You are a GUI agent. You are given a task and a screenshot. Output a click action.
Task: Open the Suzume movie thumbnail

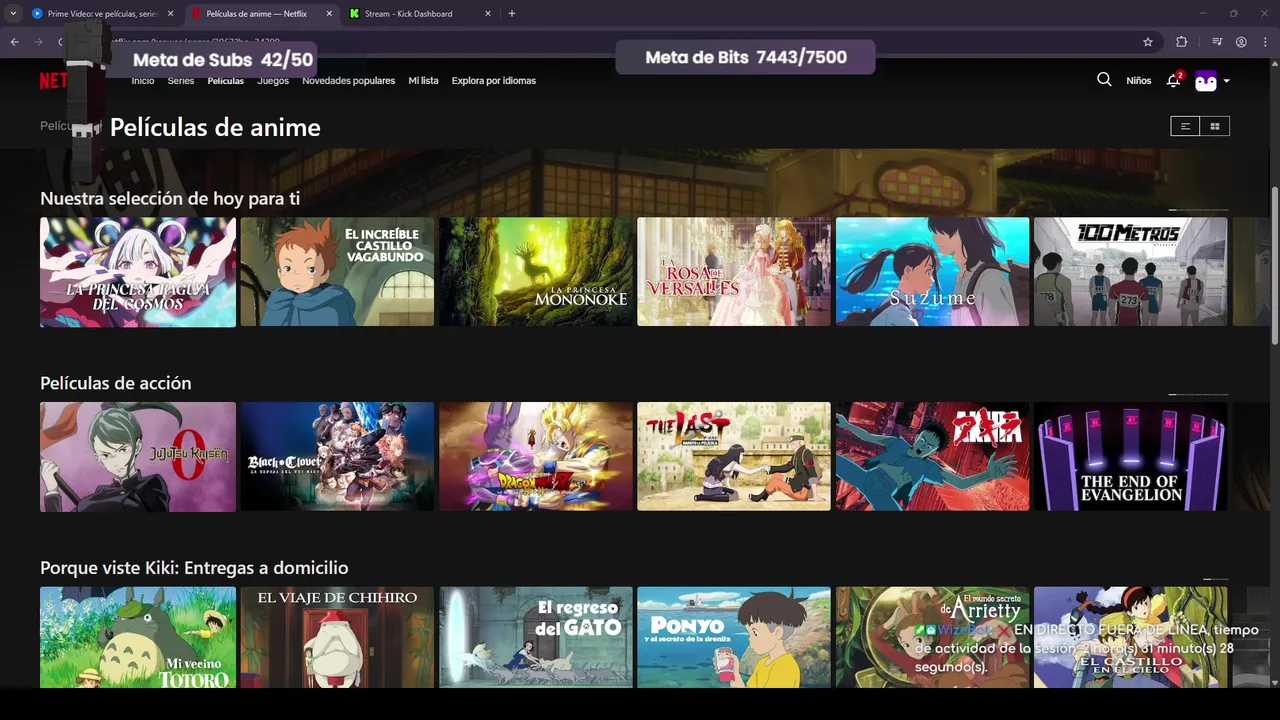click(932, 272)
